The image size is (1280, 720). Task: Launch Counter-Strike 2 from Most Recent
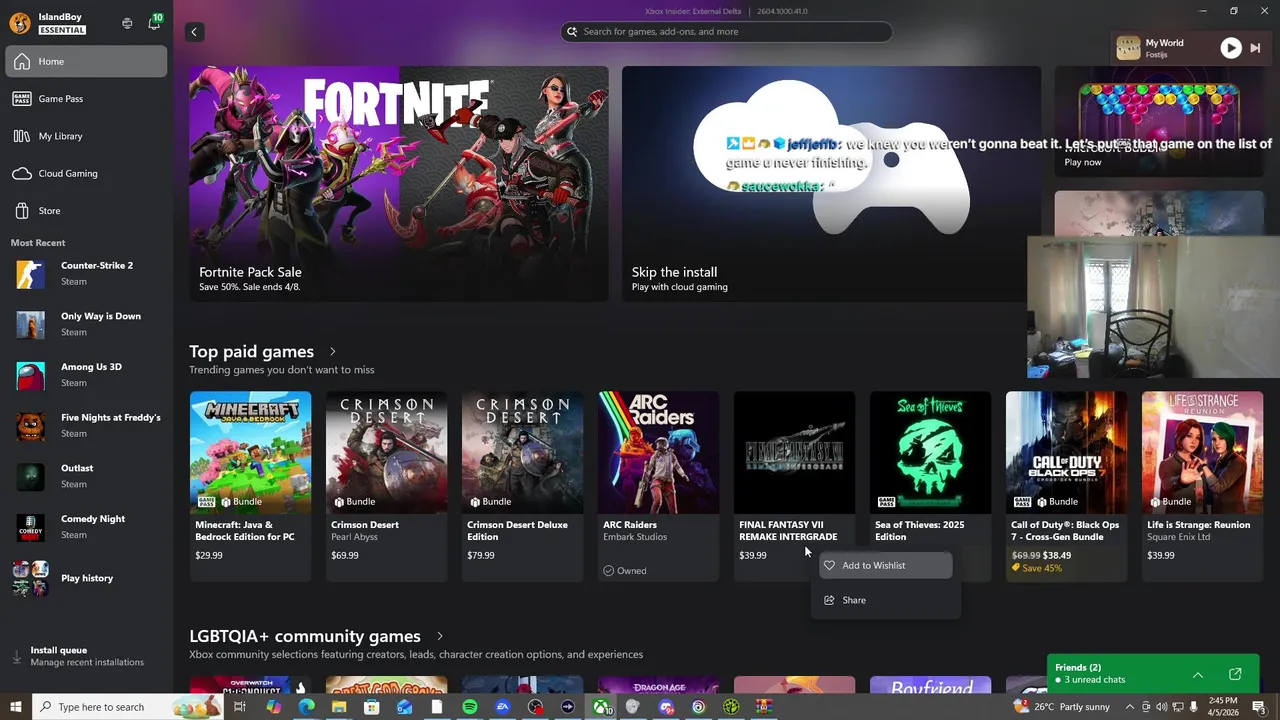tap(86, 273)
